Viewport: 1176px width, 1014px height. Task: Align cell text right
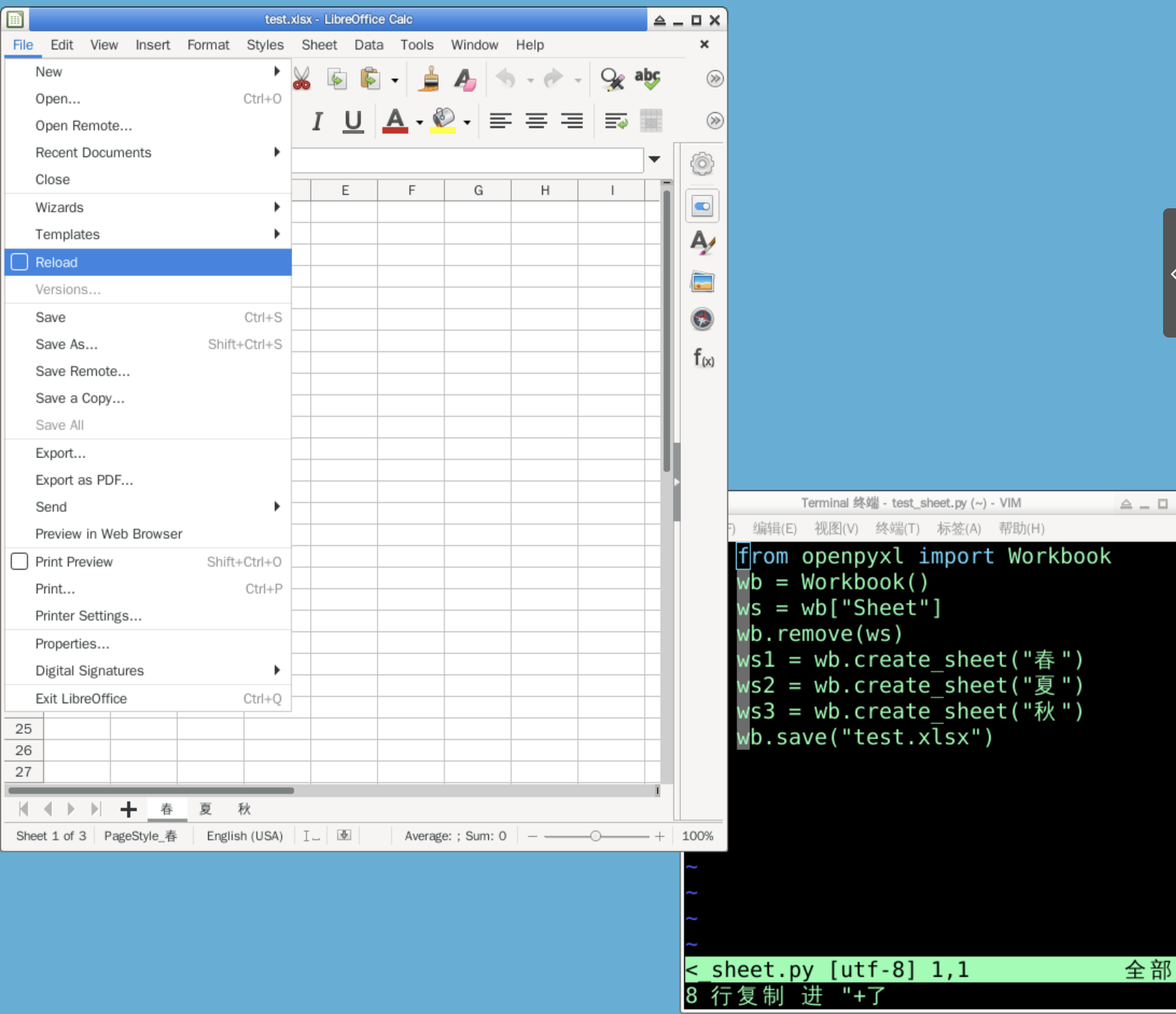point(572,121)
